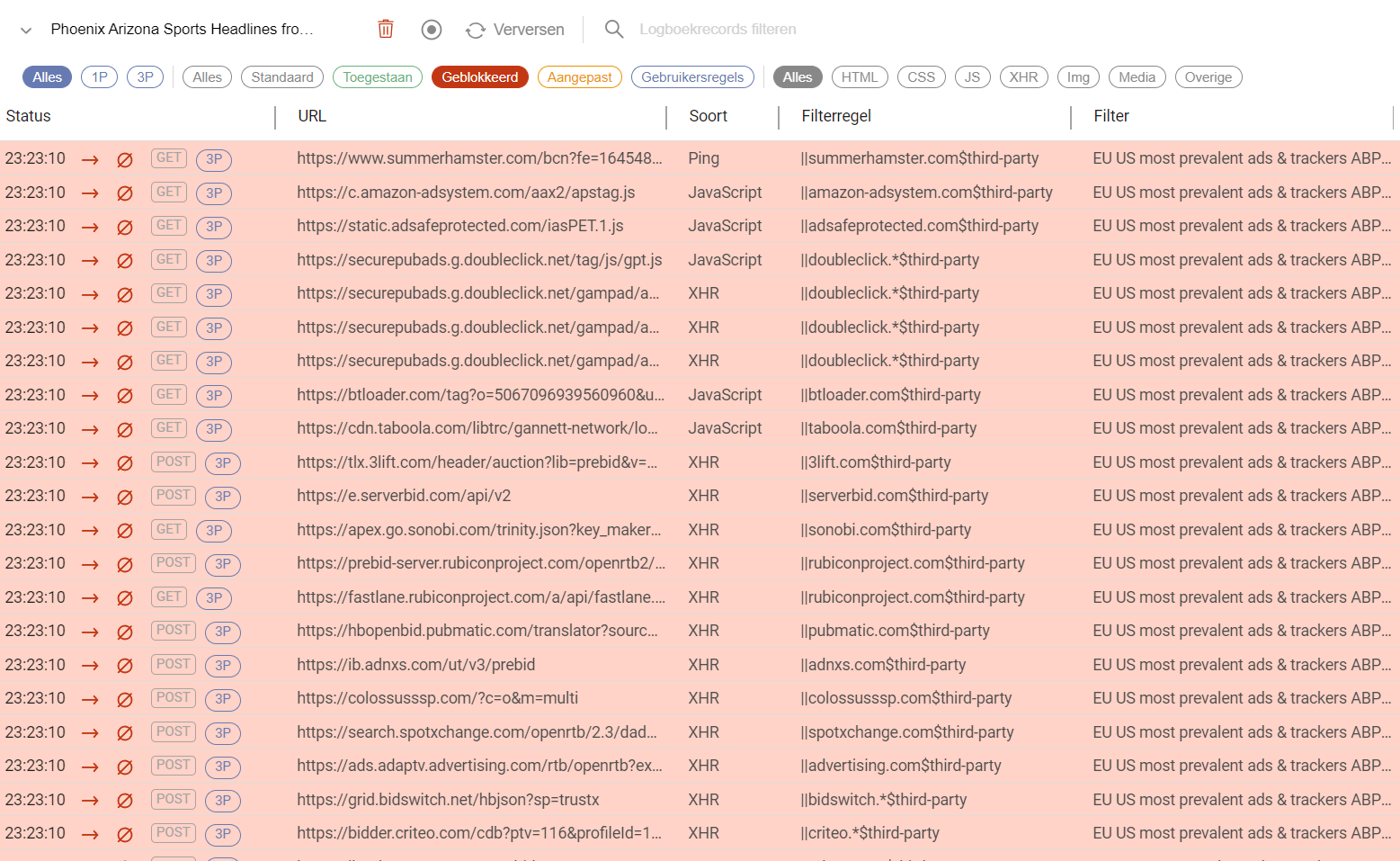This screenshot has width=1400, height=861.
Task: Click the GET badge in the btloader.com row
Action: tap(169, 394)
